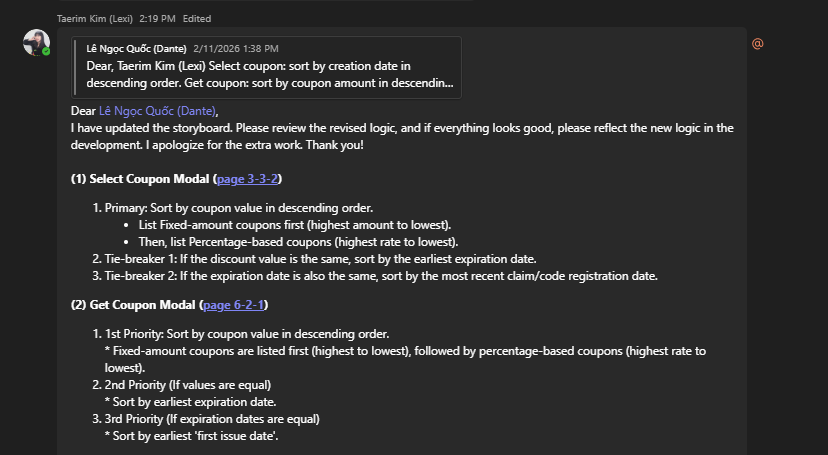
Task: Open Taerim Kim's profile avatar
Action: pos(36,43)
